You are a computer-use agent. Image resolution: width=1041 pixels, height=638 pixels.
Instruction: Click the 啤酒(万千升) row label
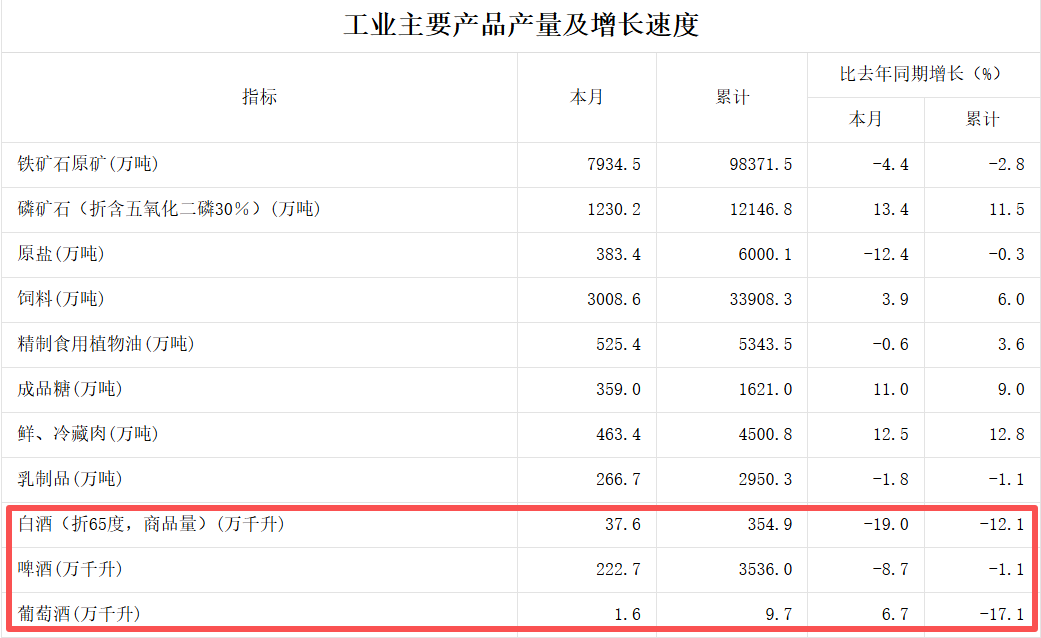click(70, 569)
